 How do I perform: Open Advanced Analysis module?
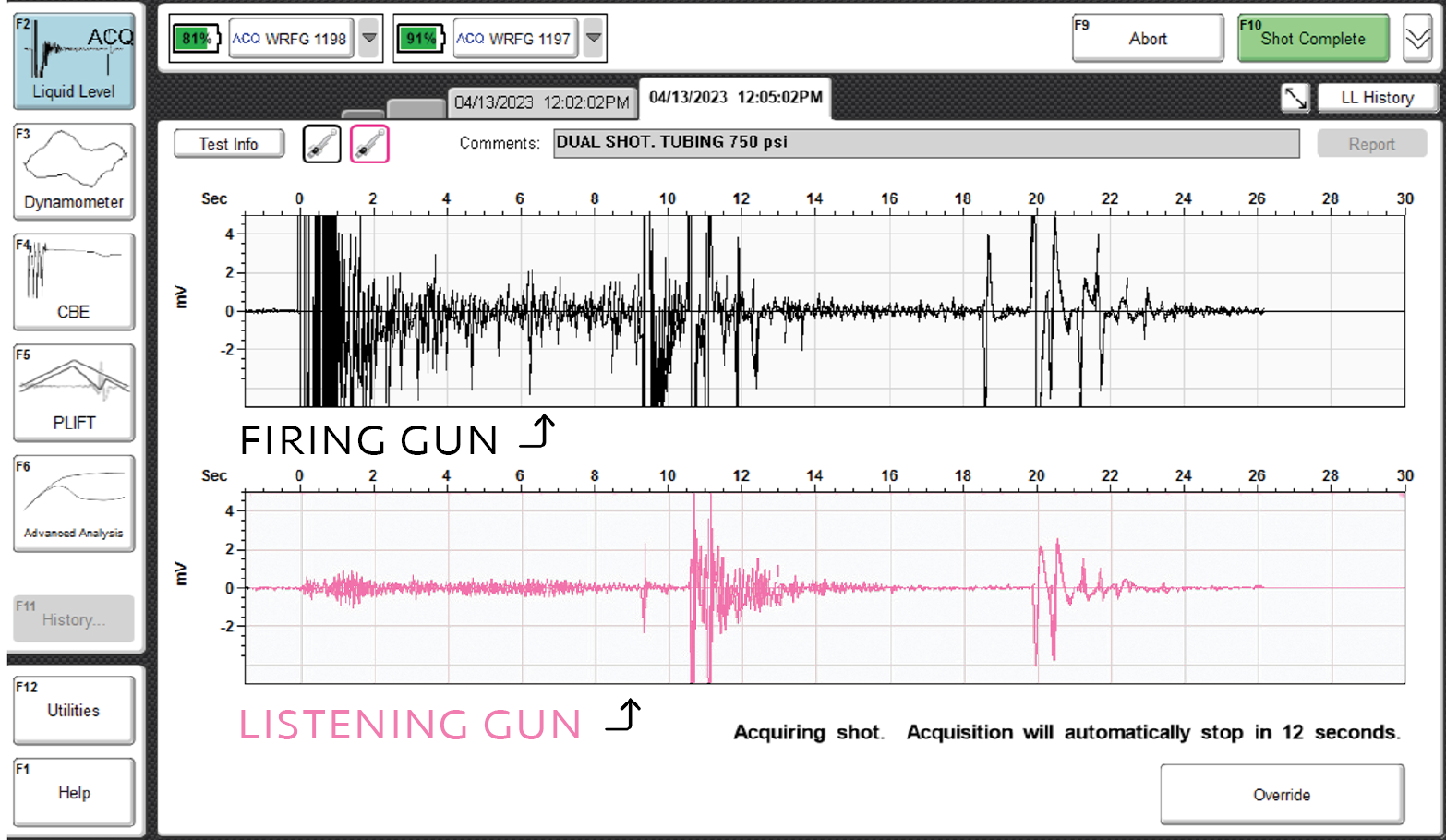click(74, 503)
